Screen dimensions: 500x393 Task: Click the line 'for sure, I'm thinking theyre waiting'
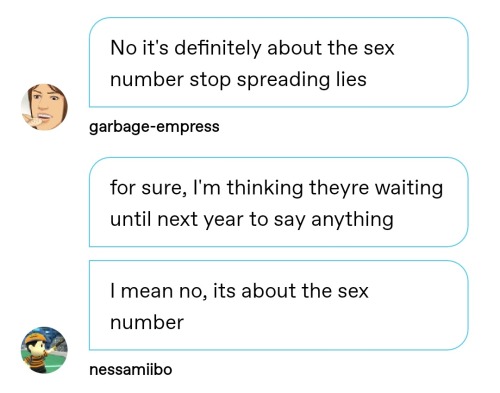(277, 188)
